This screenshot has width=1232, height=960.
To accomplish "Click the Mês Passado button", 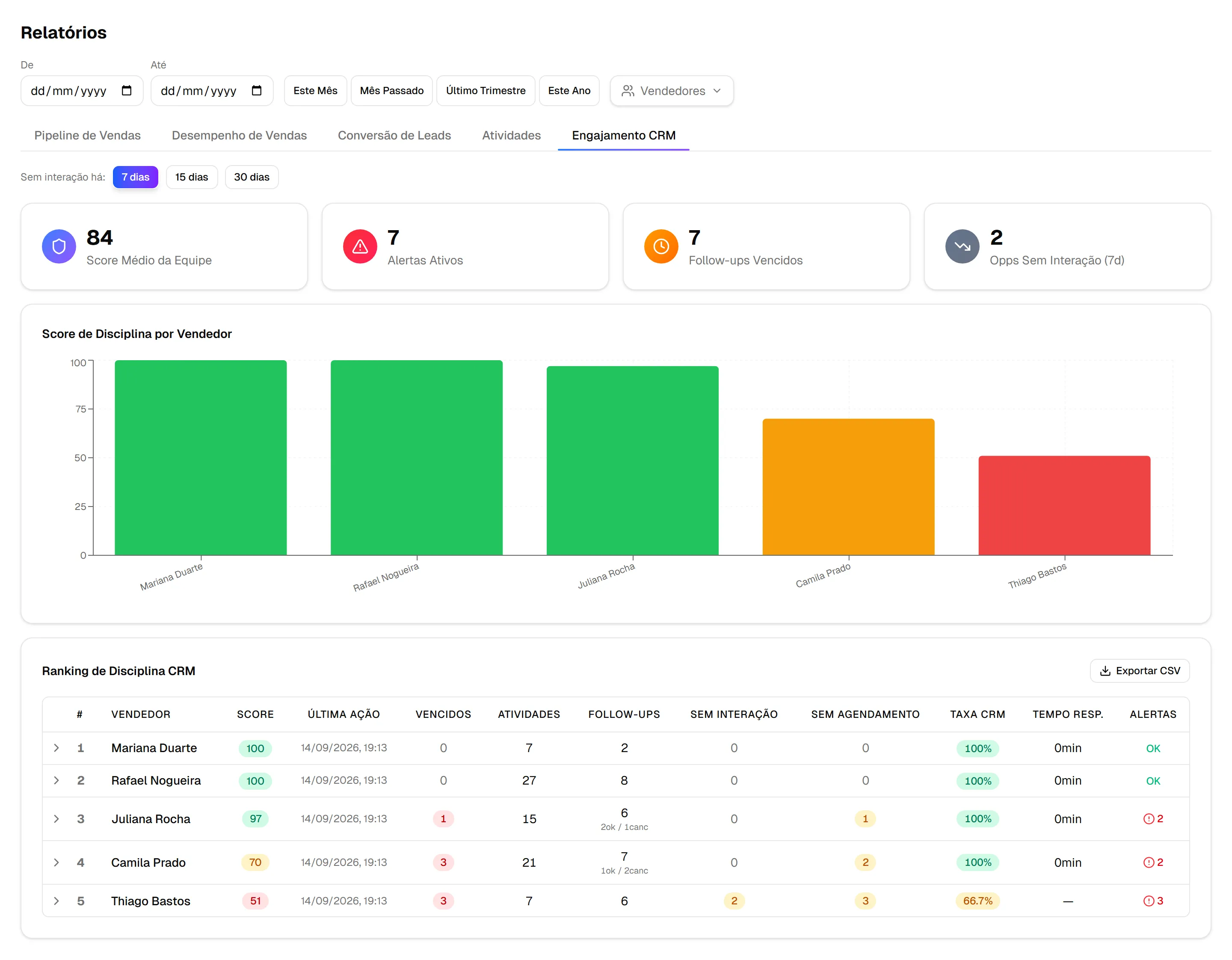I will [x=391, y=91].
